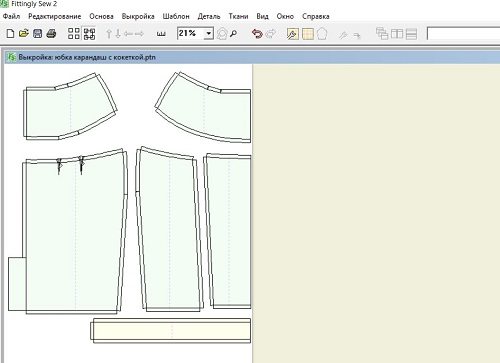Cascade windows with the overlapping windows icon
500x363 pixels.
(x=382, y=34)
